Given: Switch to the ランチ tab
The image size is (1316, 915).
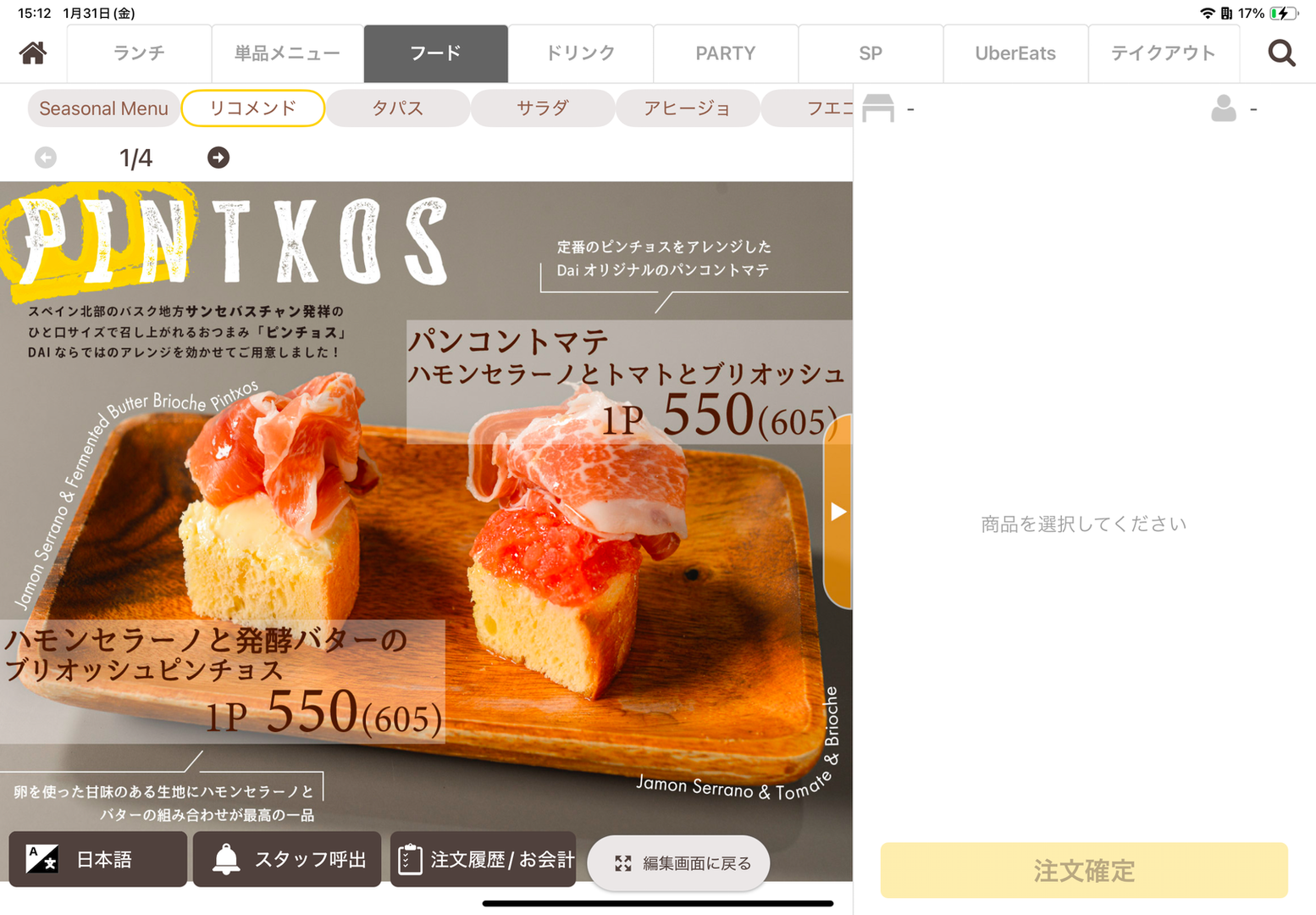Looking at the screenshot, I should 139,53.
